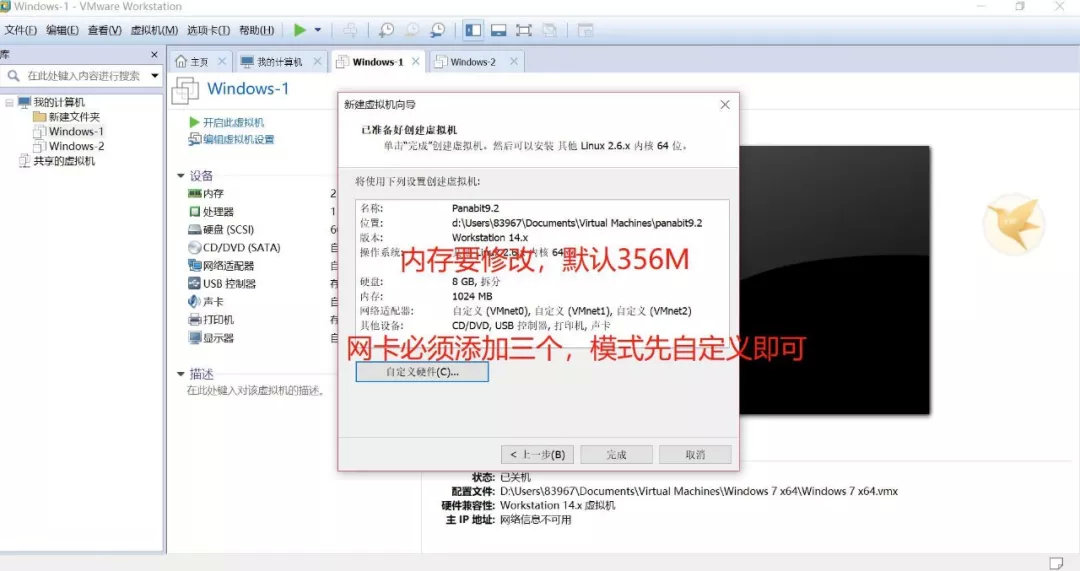Click the < 上一步(B) button
The image size is (1080, 571).
(538, 455)
